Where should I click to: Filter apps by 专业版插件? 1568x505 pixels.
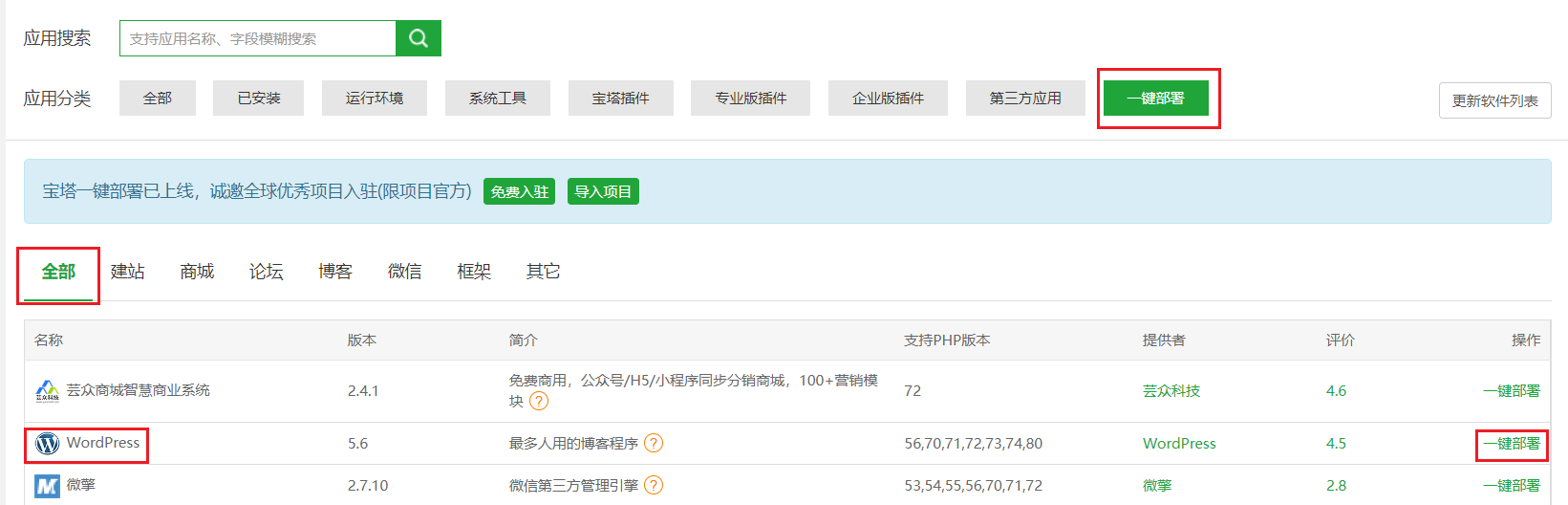point(751,99)
